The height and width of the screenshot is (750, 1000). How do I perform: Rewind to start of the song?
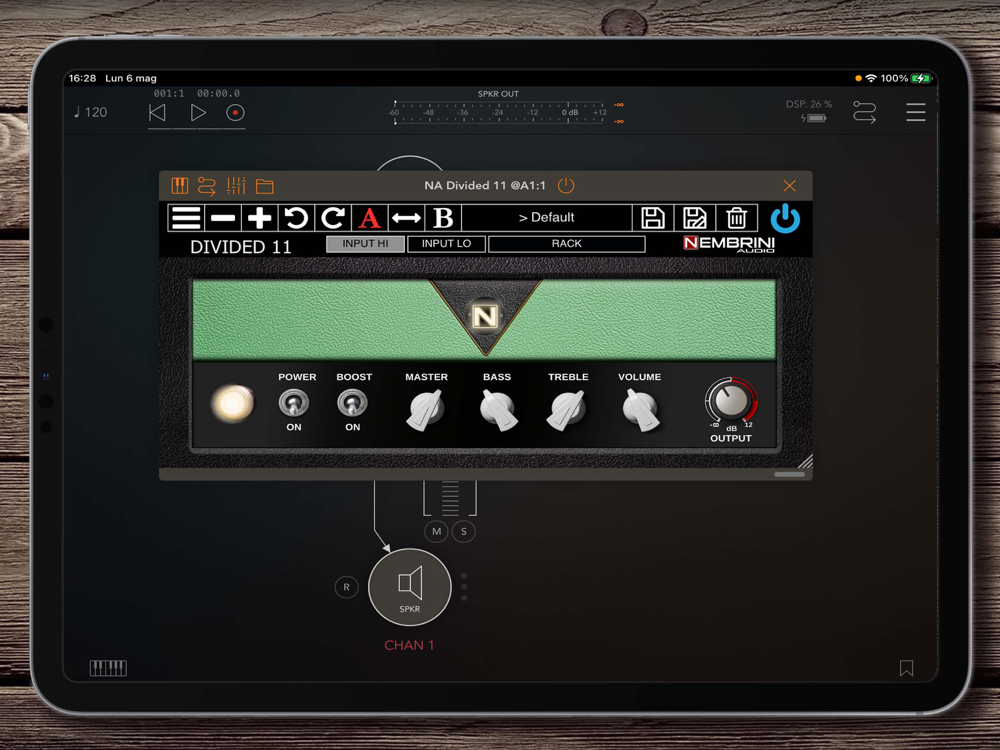click(x=157, y=113)
